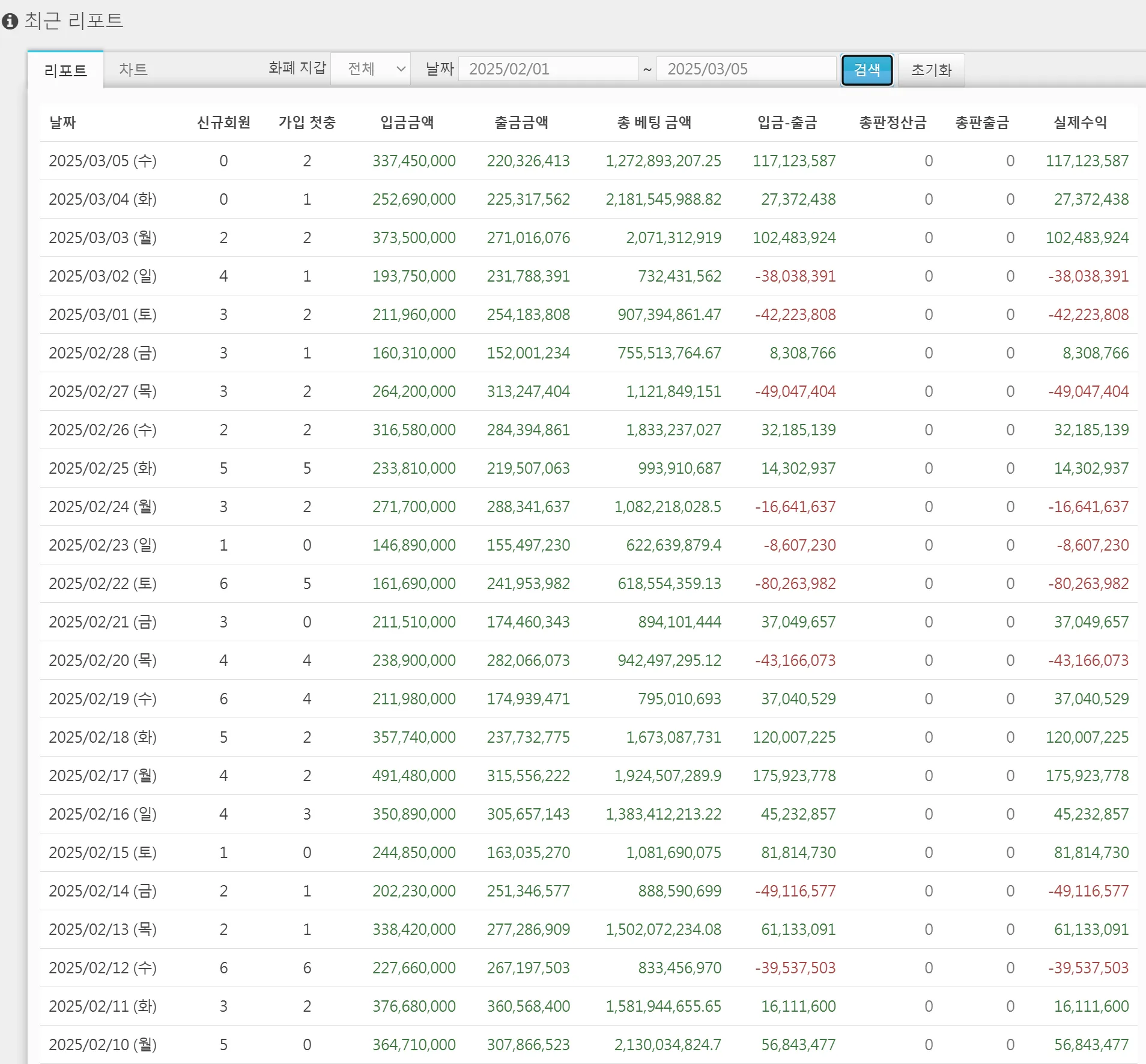Screen dimensions: 1146x1064
Task: Click withdrawal amount 163,035,270
Action: [528, 853]
